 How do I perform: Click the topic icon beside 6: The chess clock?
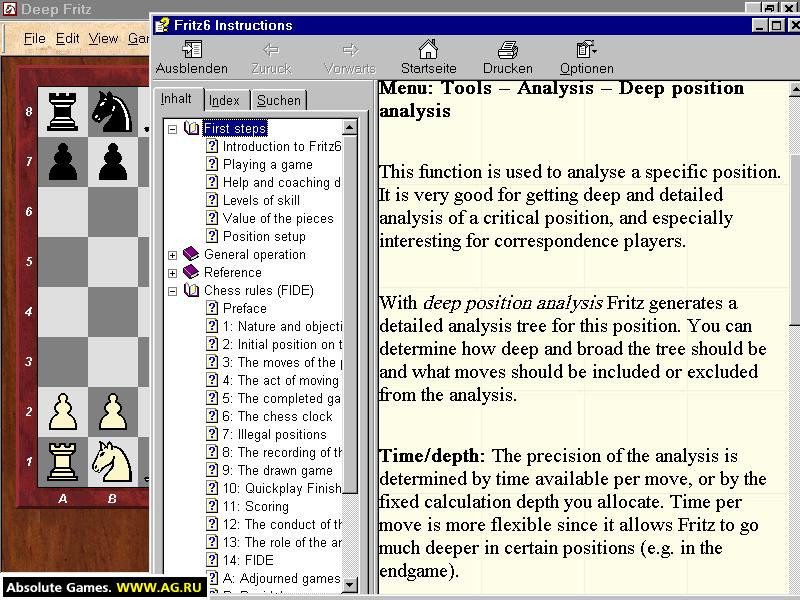click(x=212, y=416)
